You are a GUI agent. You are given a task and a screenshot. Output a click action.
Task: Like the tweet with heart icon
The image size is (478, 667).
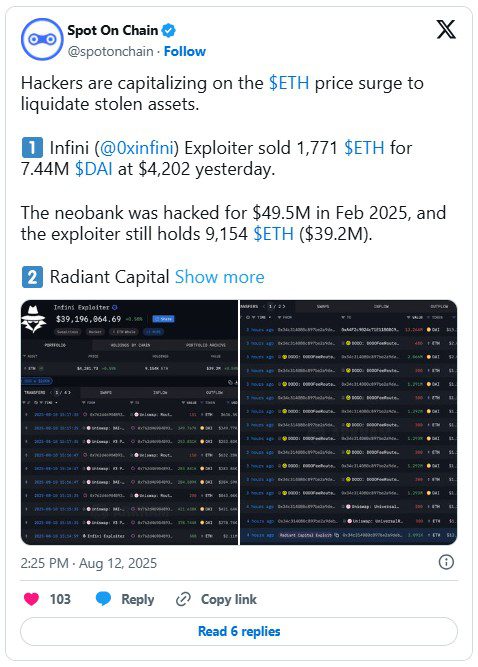click(x=31, y=599)
